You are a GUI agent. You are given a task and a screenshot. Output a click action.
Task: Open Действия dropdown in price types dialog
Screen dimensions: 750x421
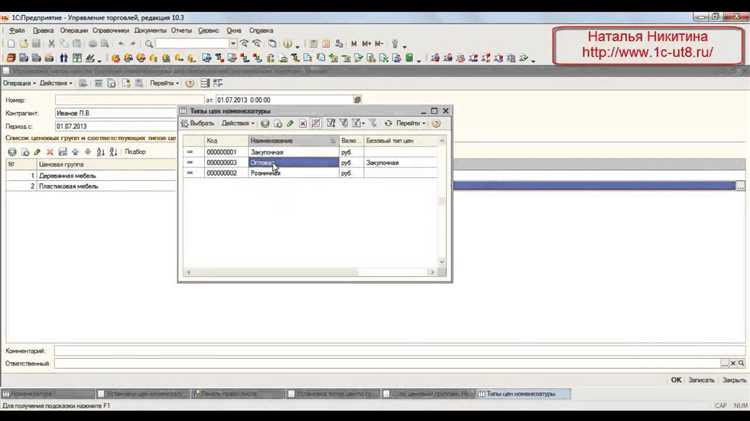(x=238, y=123)
